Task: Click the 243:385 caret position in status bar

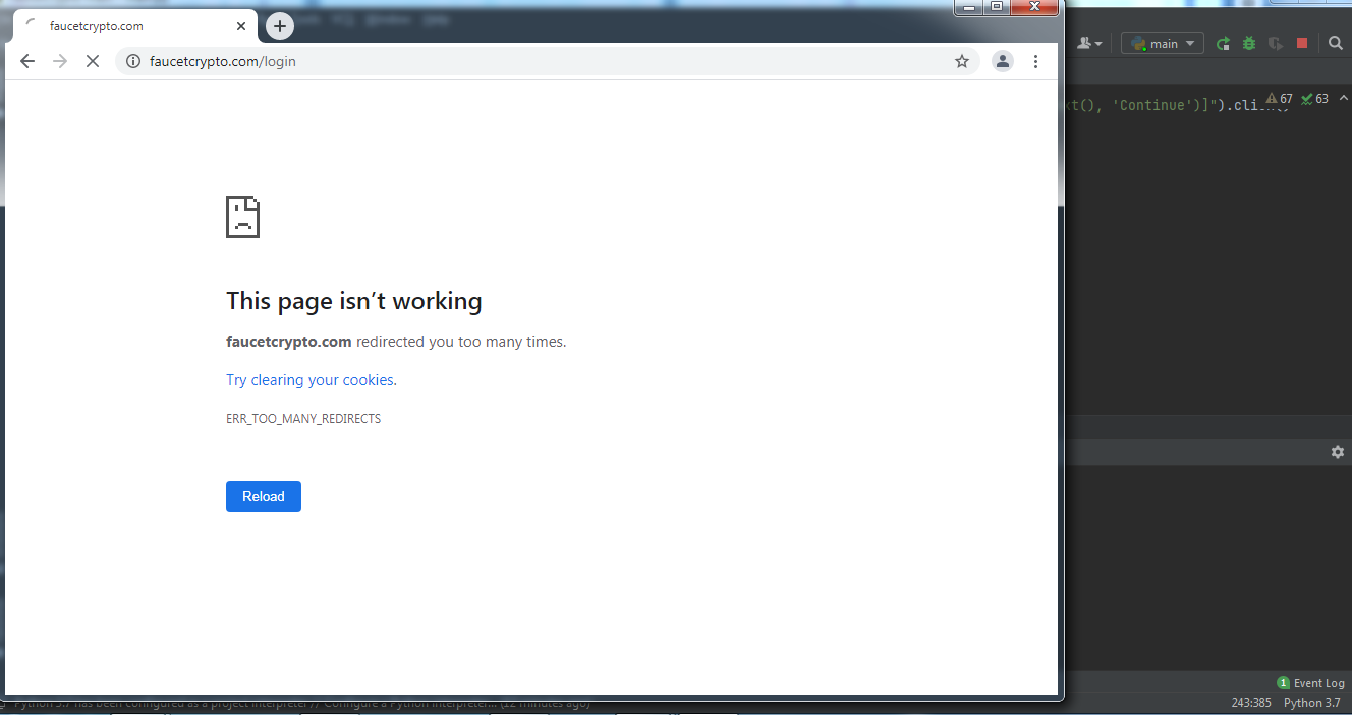Action: pos(1251,703)
